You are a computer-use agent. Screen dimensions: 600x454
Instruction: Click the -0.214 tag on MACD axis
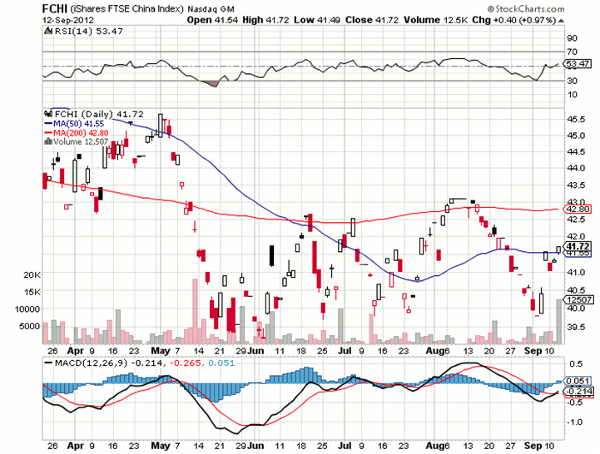(579, 392)
